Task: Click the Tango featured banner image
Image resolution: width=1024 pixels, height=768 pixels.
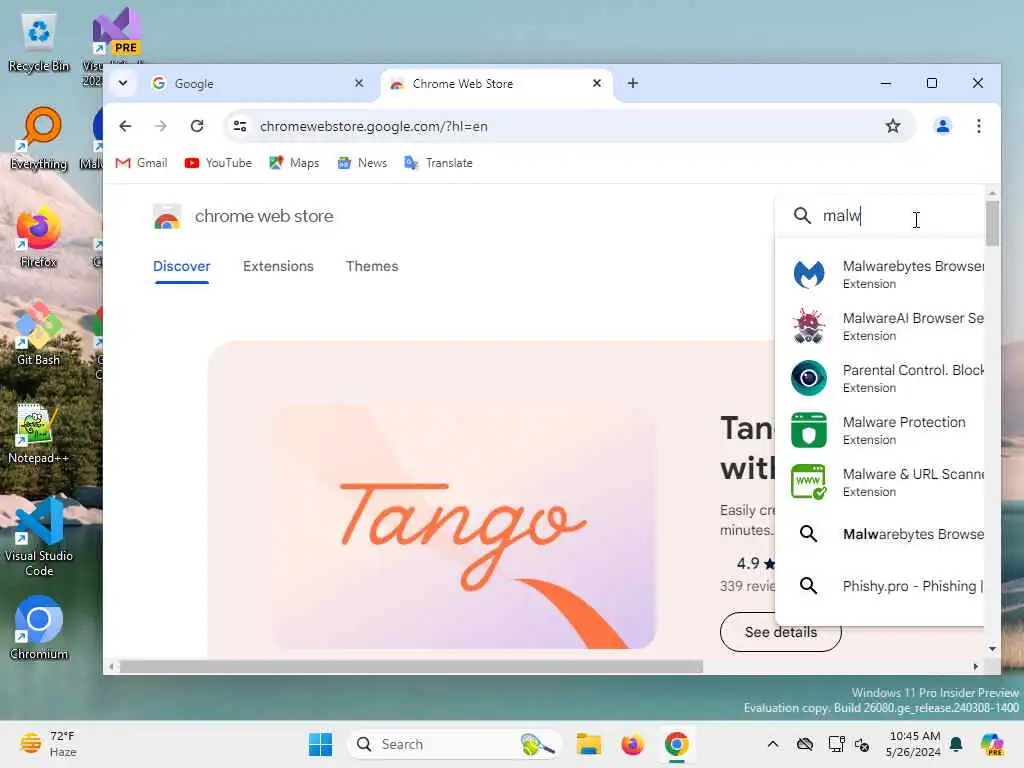Action: pyautogui.click(x=464, y=526)
